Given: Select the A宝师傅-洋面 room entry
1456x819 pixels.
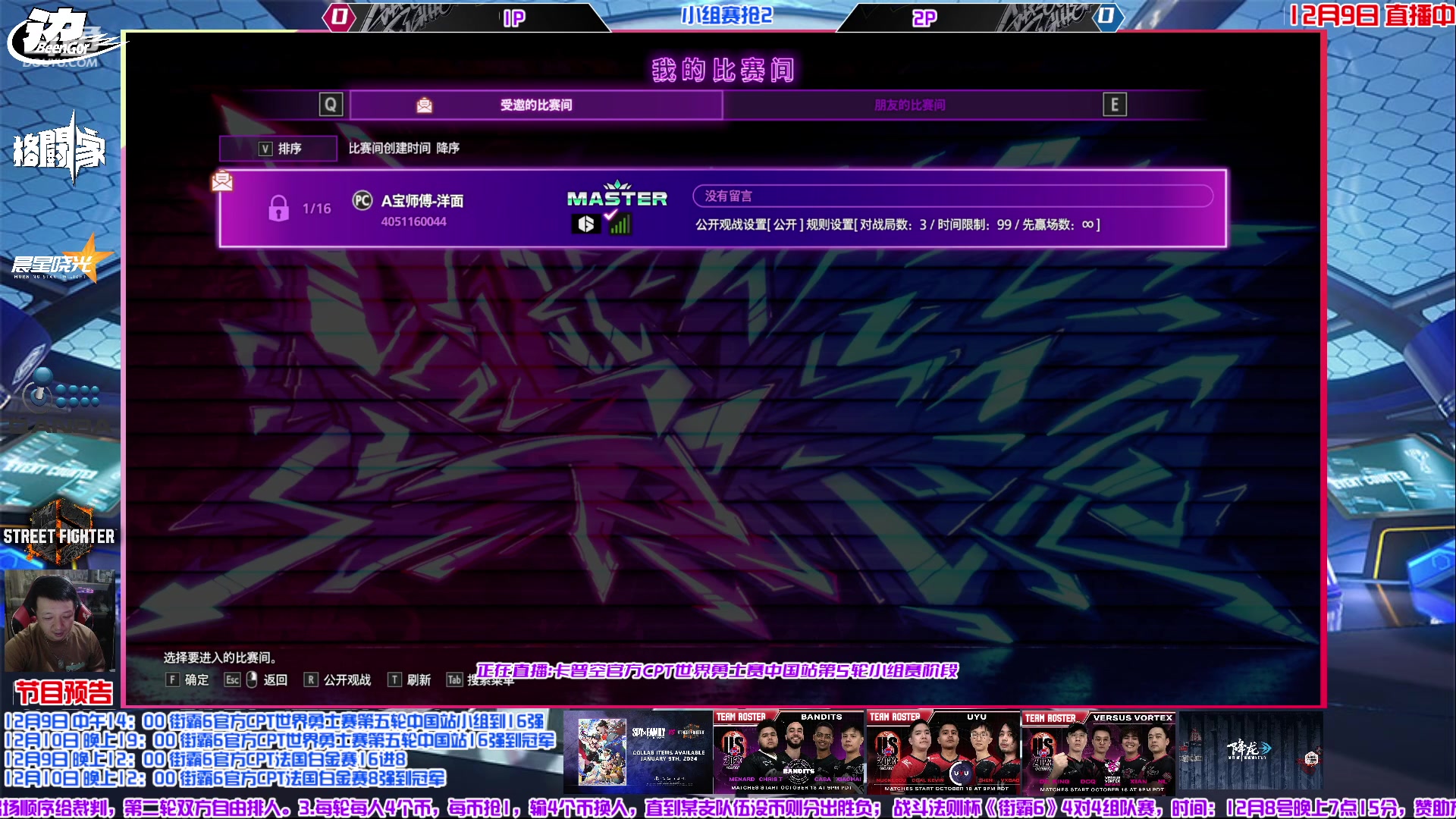Looking at the screenshot, I should (422, 201).
